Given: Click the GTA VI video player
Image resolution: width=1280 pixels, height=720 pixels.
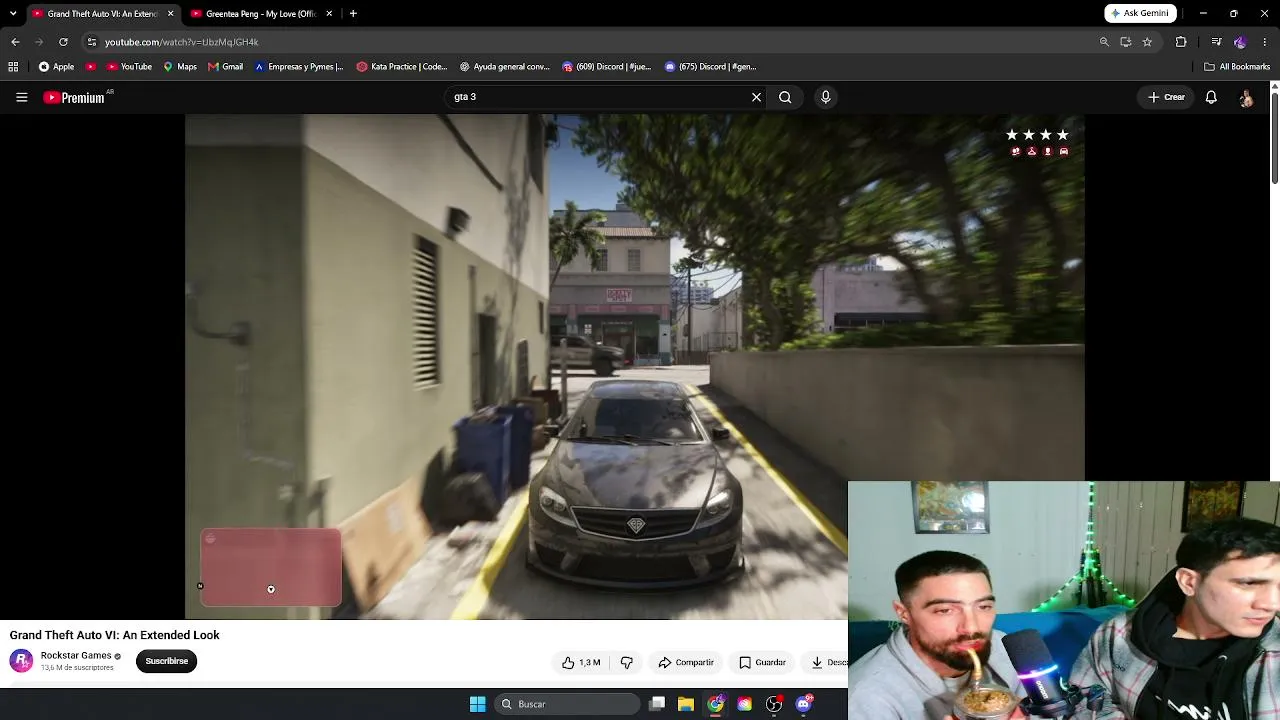Looking at the screenshot, I should (x=634, y=366).
